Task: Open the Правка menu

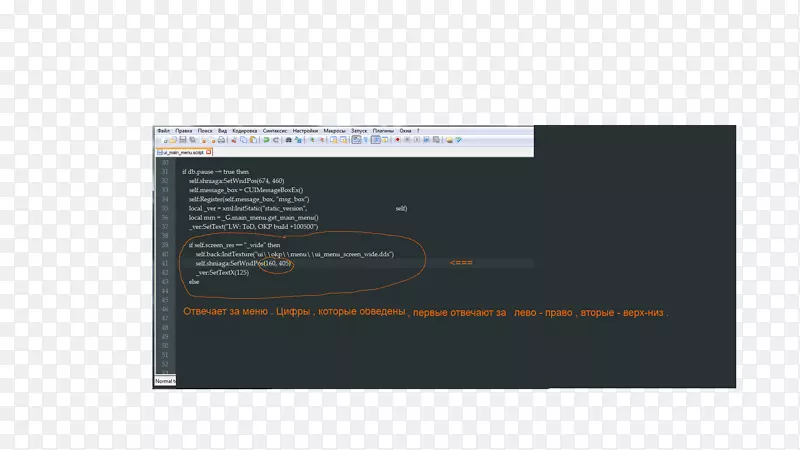Action: [184, 131]
